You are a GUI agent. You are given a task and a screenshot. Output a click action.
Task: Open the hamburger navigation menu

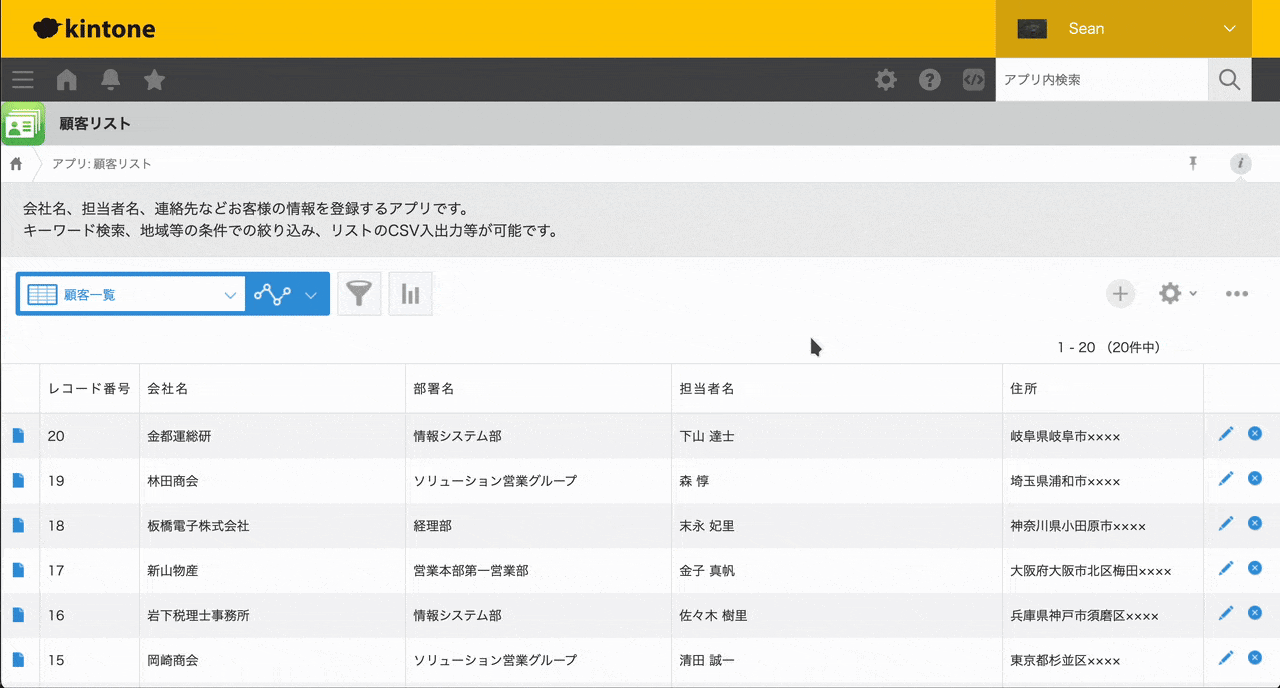22,79
